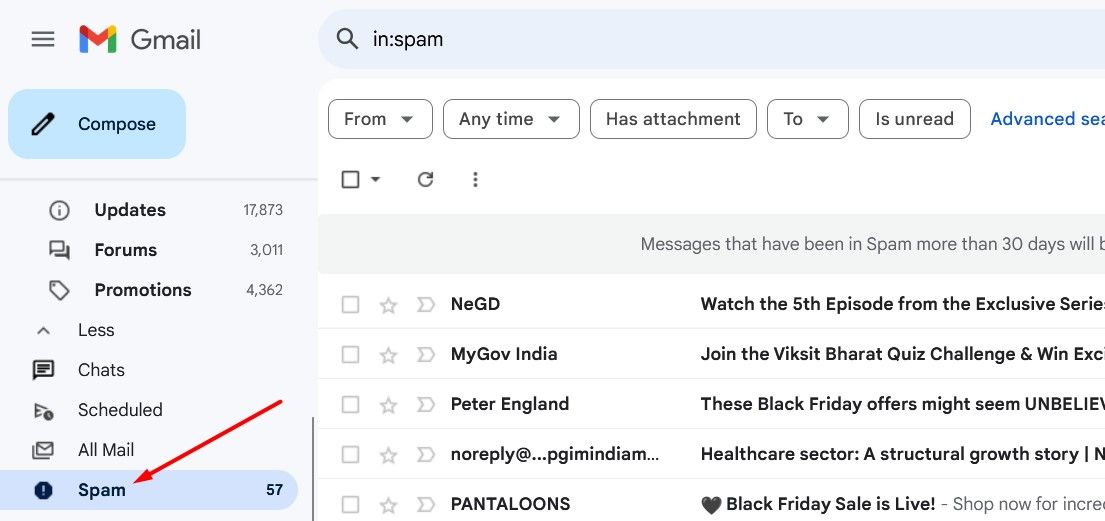
Task: Go to the All Mail folder
Action: tap(105, 450)
